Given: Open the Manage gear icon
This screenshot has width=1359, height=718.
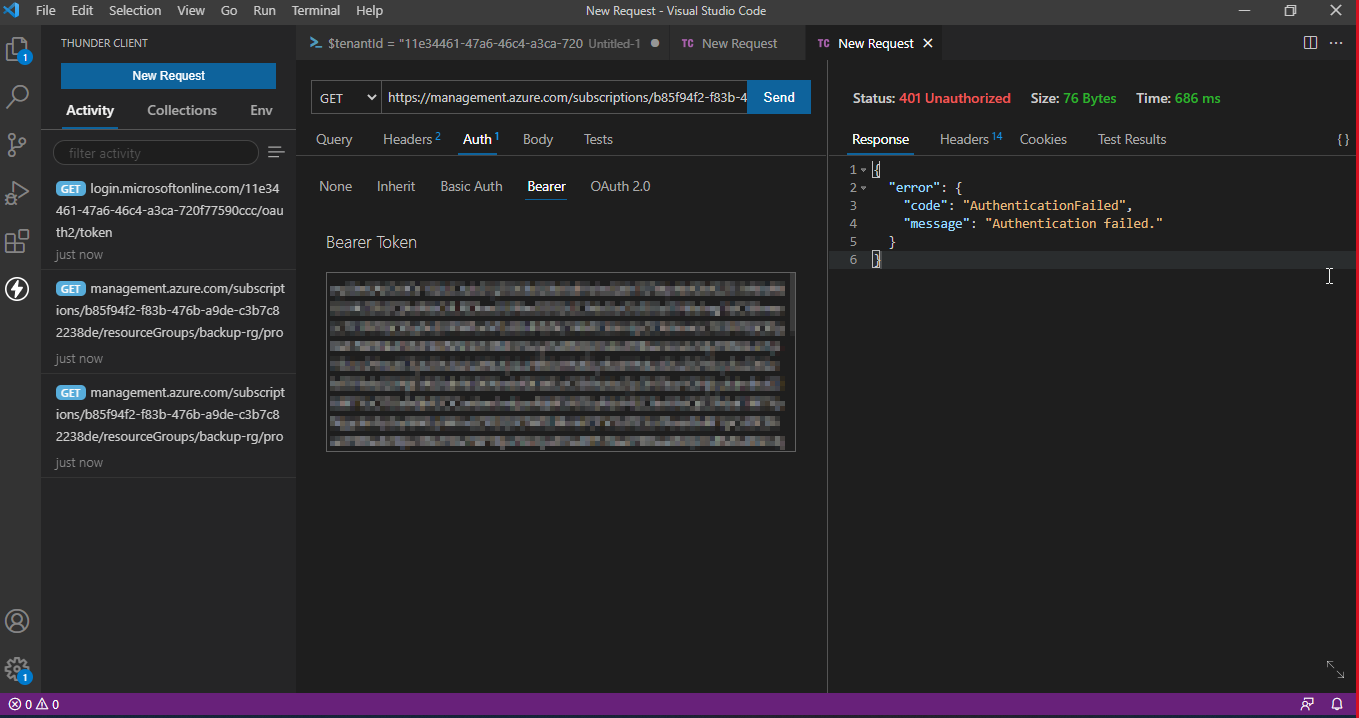Looking at the screenshot, I should (18, 669).
